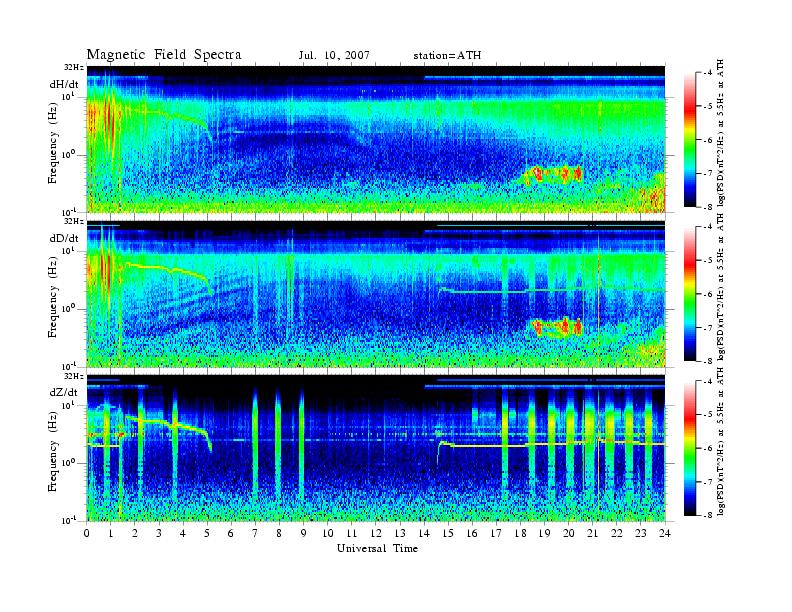Click the '32Hz' label above the dZ/dt panel

[74, 376]
